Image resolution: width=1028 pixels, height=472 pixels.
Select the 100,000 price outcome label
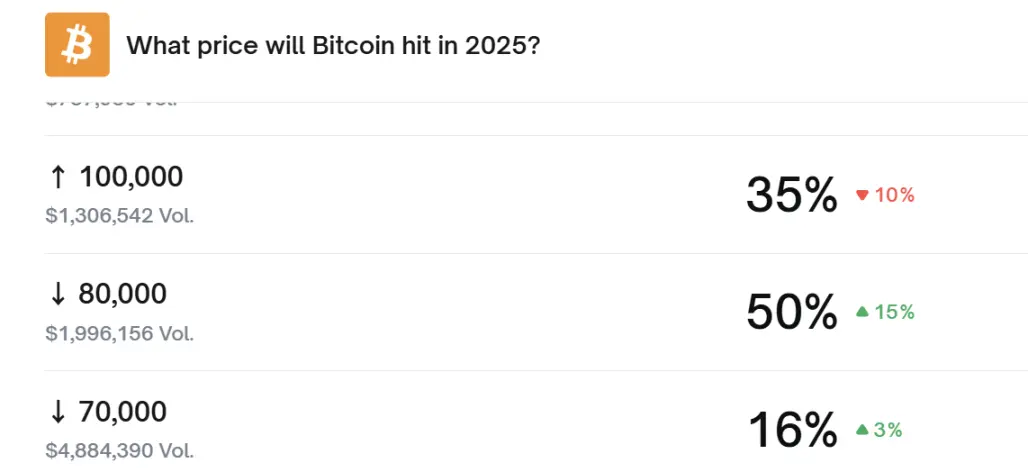click(x=131, y=178)
